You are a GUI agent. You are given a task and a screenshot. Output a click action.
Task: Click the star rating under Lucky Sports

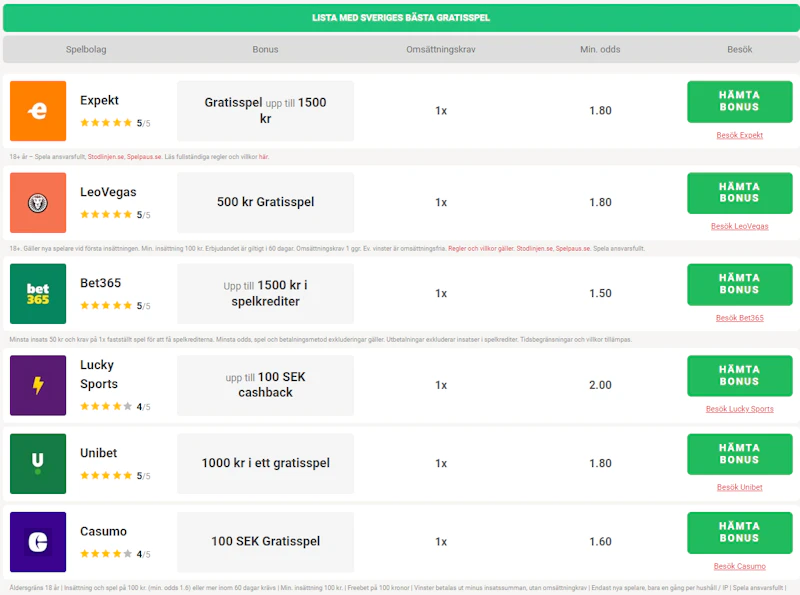click(106, 406)
